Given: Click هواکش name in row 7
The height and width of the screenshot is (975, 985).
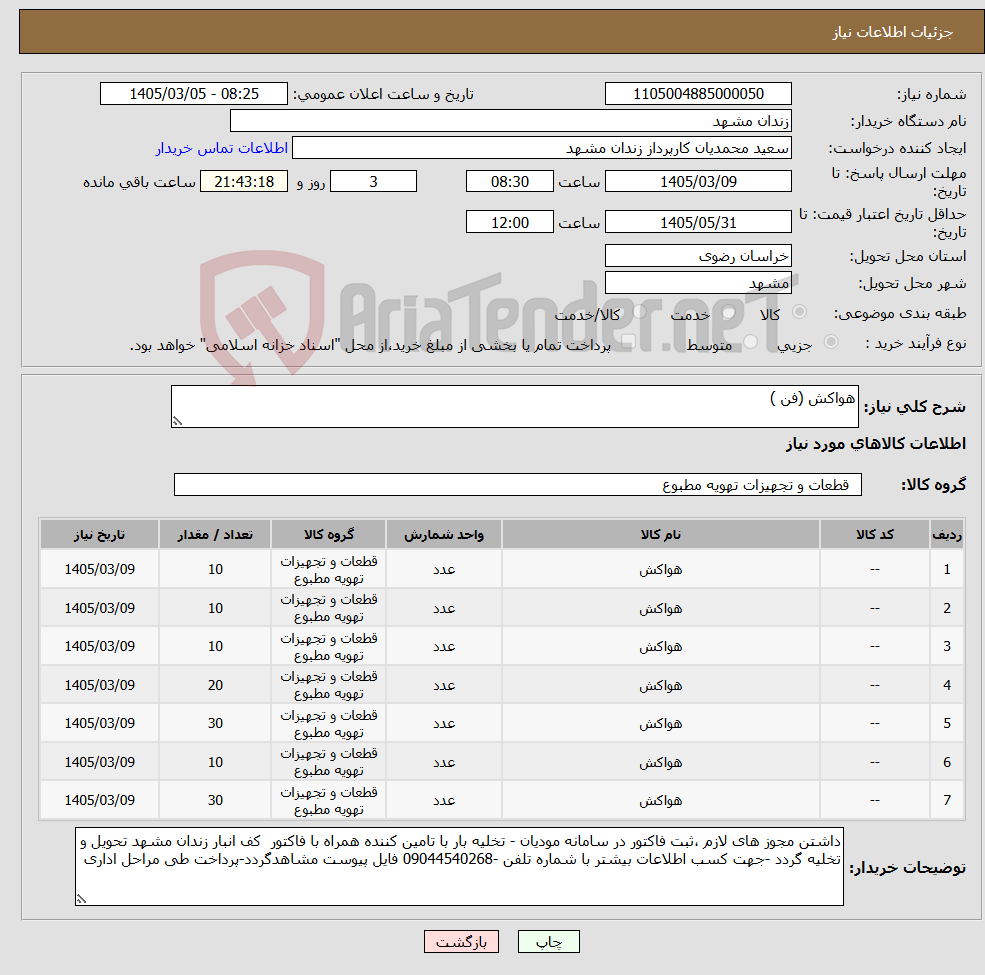Looking at the screenshot, I should tap(660, 800).
